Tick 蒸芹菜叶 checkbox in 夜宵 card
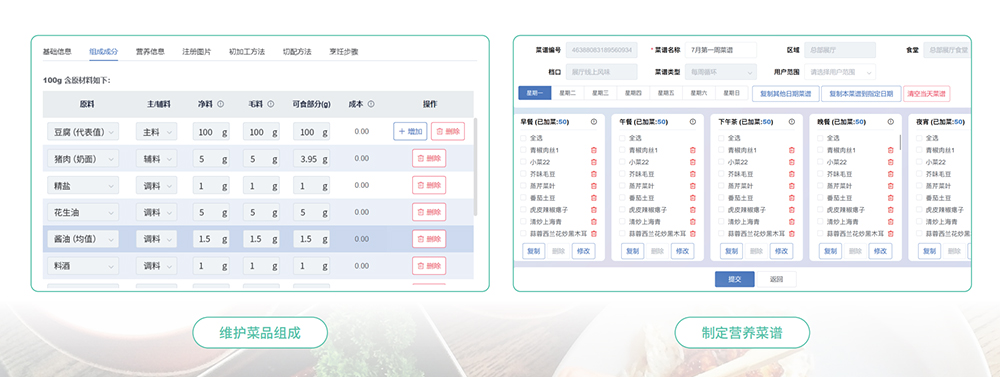 click(919, 186)
